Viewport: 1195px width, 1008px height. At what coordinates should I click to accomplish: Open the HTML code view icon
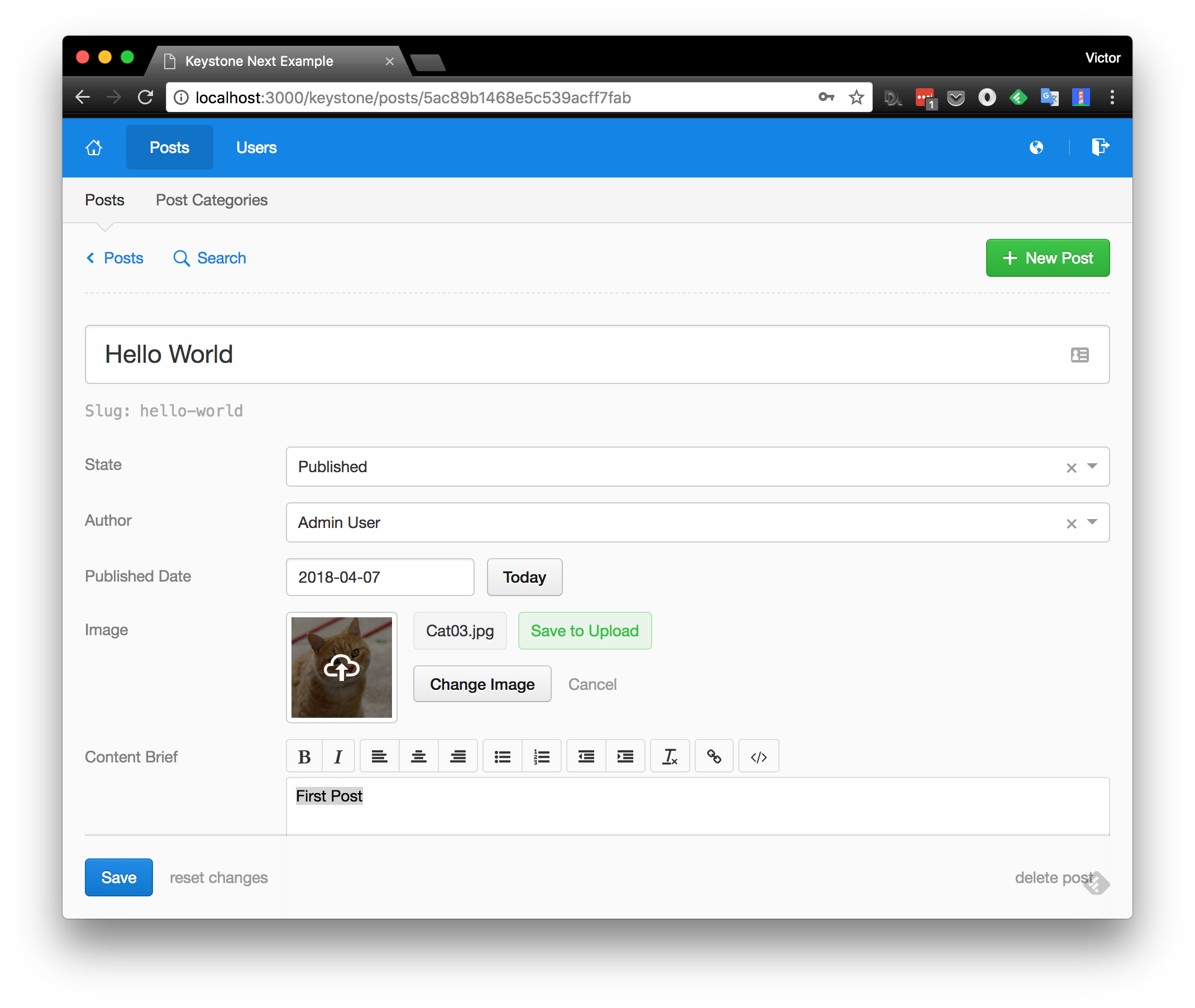coord(759,755)
